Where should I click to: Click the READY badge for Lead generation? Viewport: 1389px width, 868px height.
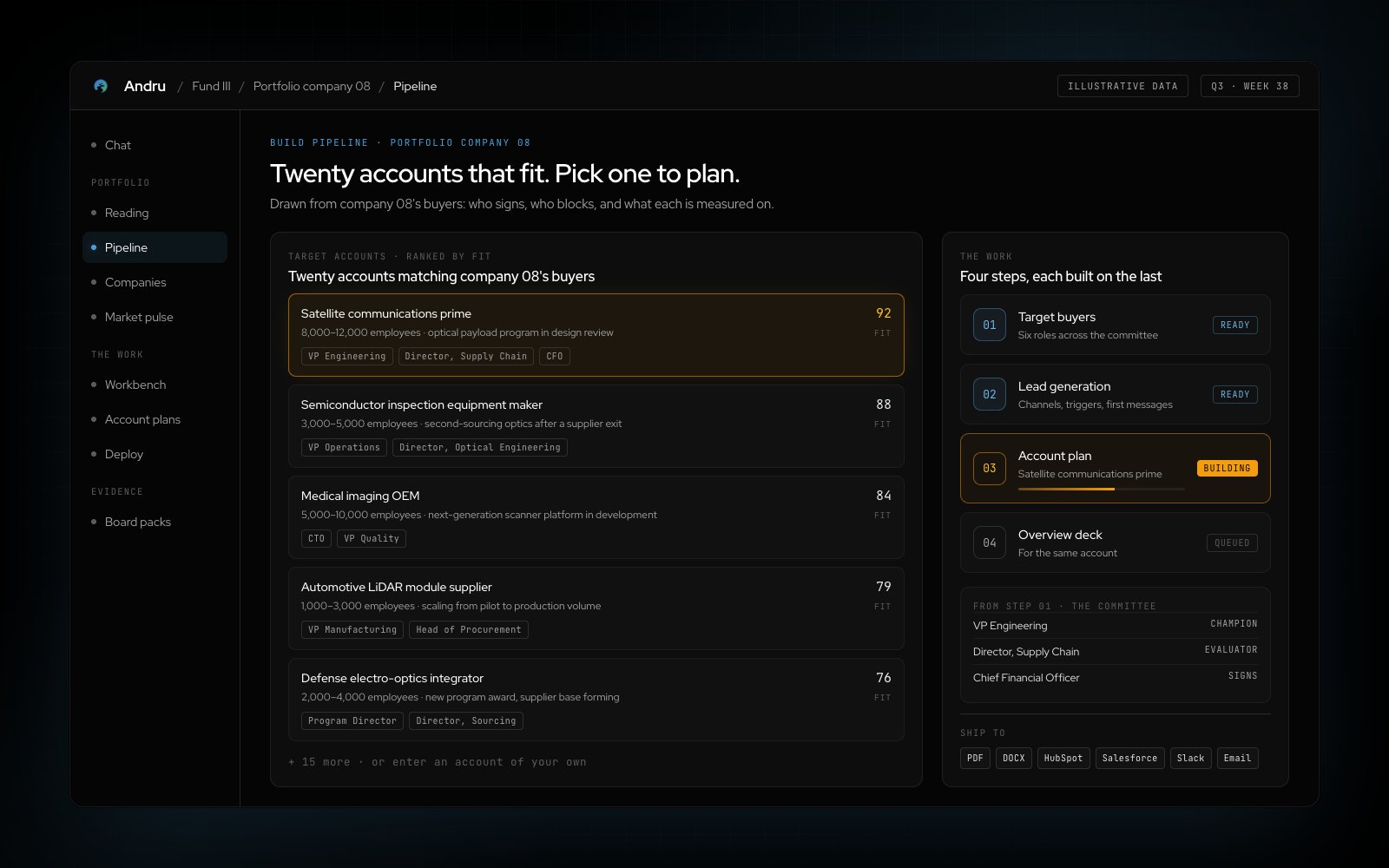[x=1235, y=394]
